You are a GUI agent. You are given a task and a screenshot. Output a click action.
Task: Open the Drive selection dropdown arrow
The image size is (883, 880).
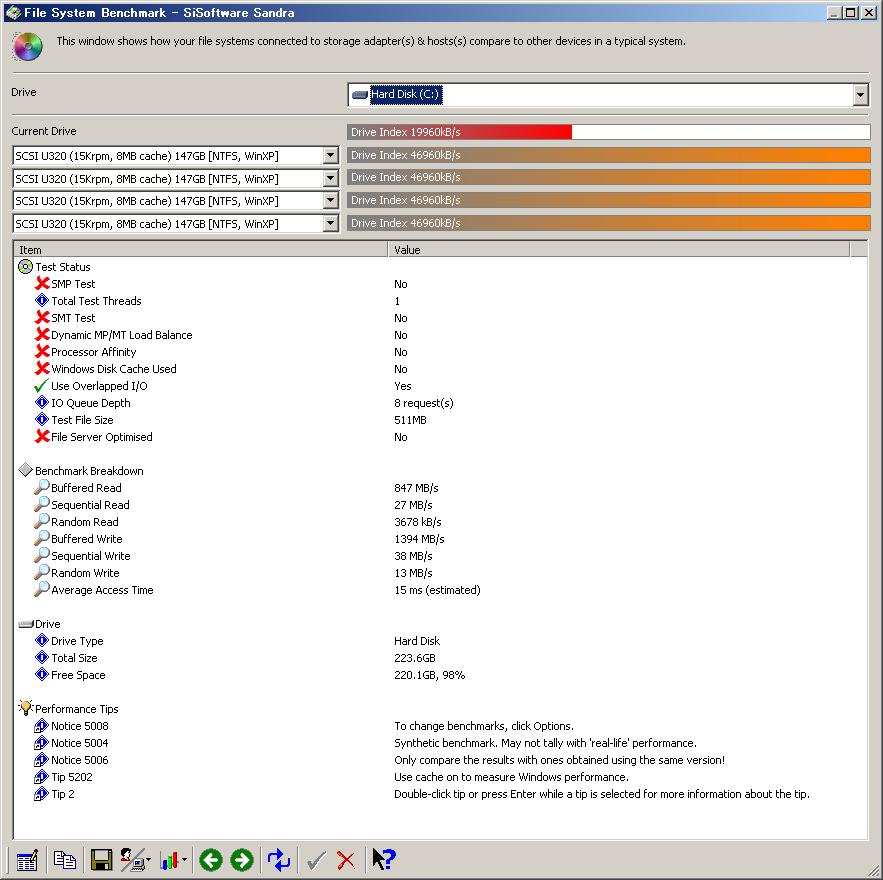click(860, 95)
